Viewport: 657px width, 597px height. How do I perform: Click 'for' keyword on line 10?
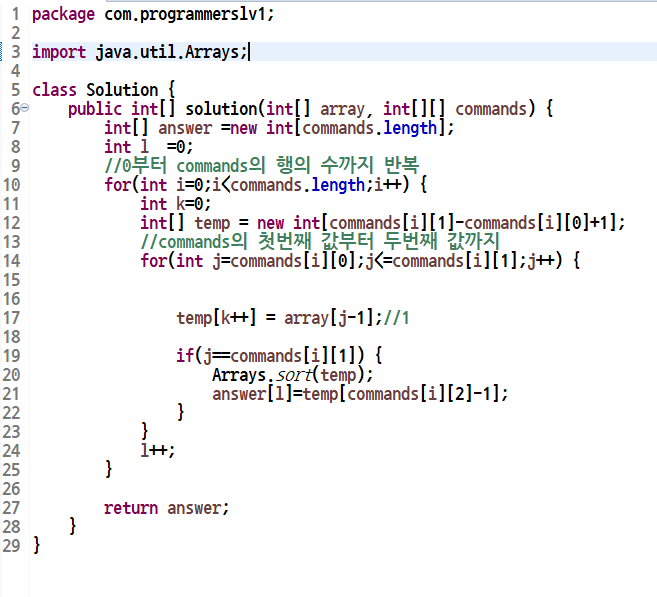pos(118,184)
